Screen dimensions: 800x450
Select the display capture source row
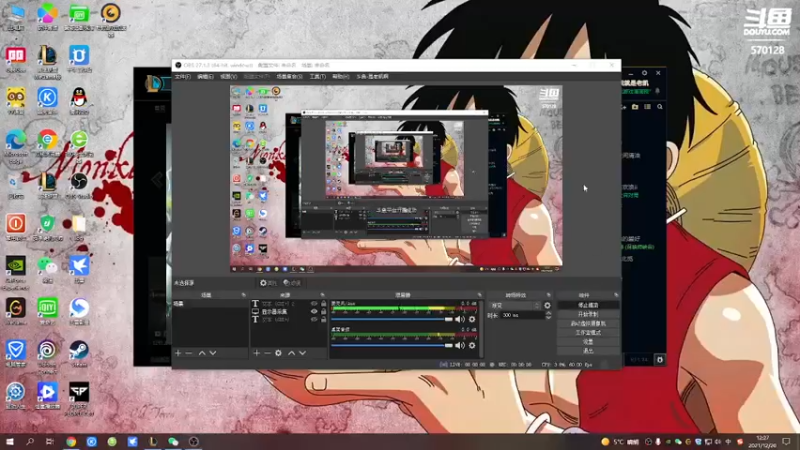pyautogui.click(x=289, y=312)
